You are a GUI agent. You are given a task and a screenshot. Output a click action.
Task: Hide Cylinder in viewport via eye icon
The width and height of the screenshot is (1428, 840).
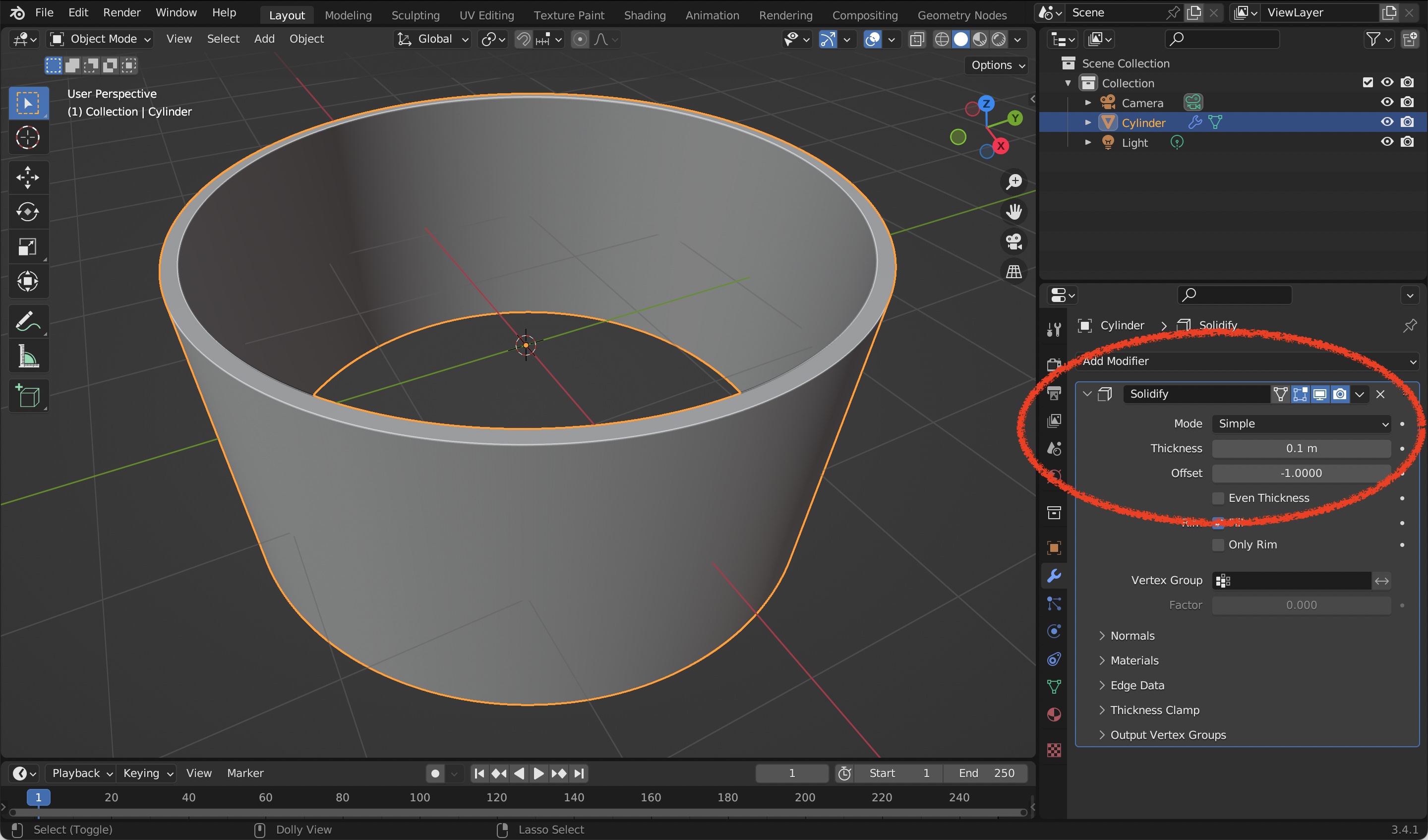[1387, 122]
